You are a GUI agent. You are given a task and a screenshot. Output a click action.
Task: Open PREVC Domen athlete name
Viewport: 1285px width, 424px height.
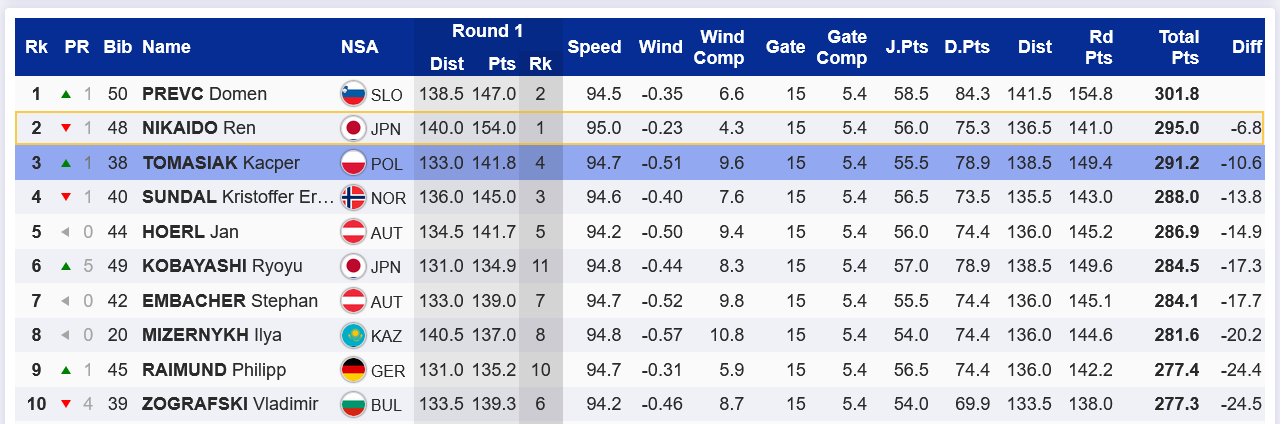[x=204, y=94]
